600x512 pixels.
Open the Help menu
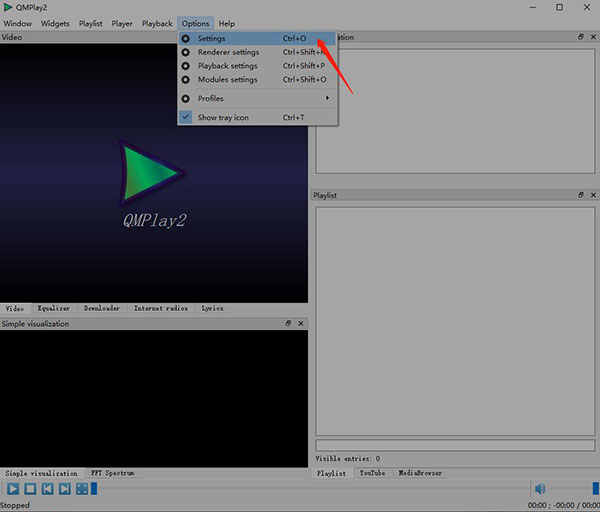pos(227,24)
